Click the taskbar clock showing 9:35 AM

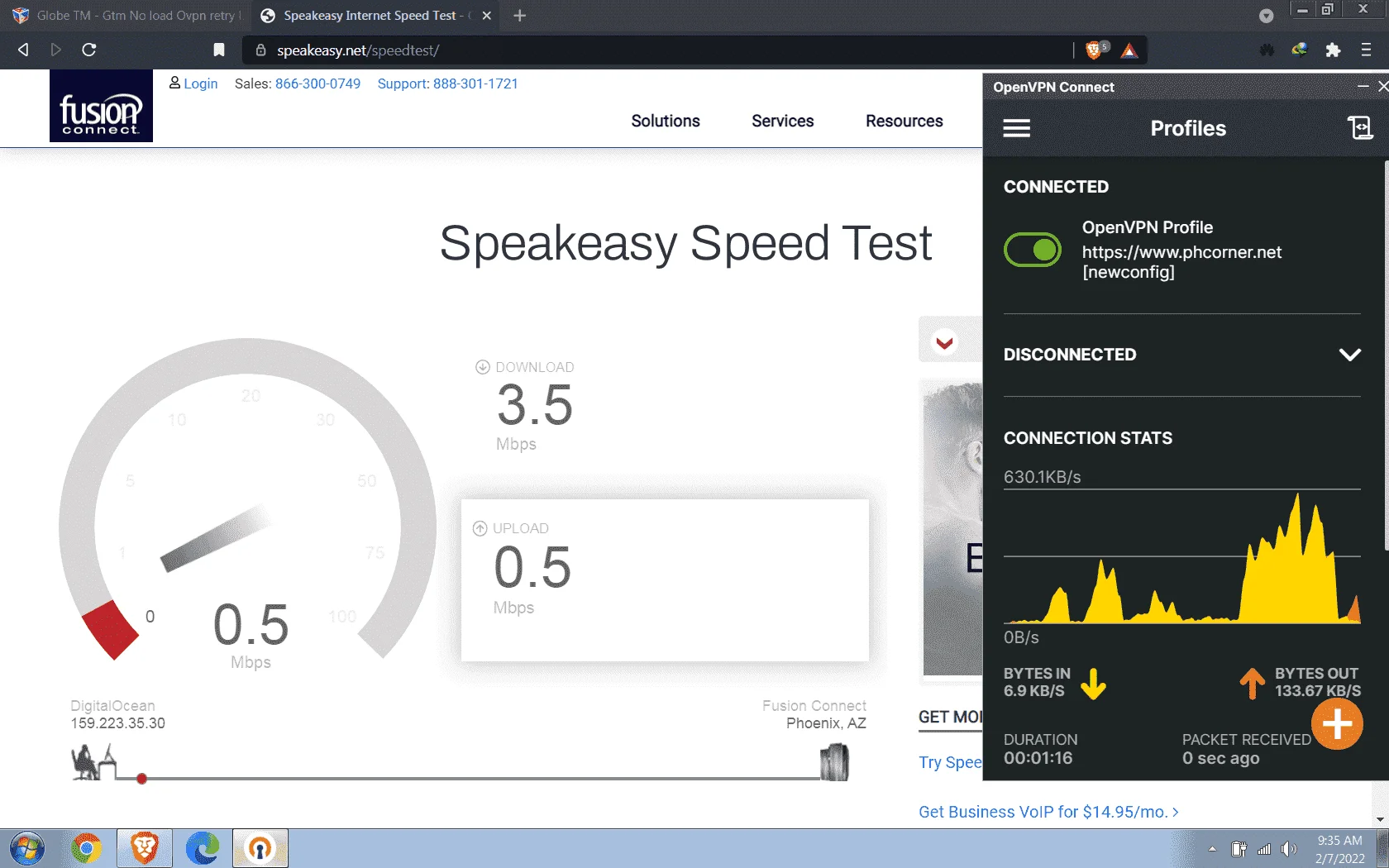1340,849
